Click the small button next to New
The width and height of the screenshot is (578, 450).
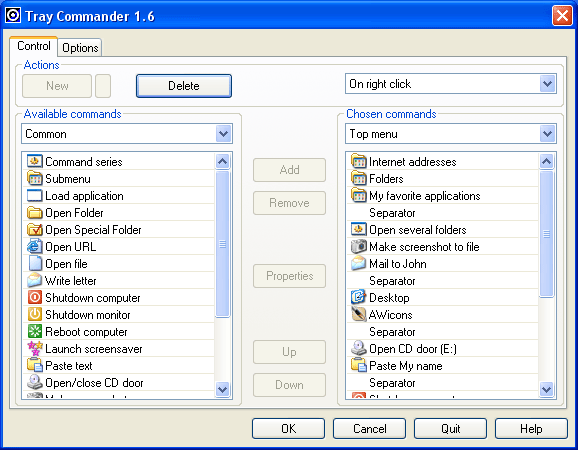[x=103, y=86]
